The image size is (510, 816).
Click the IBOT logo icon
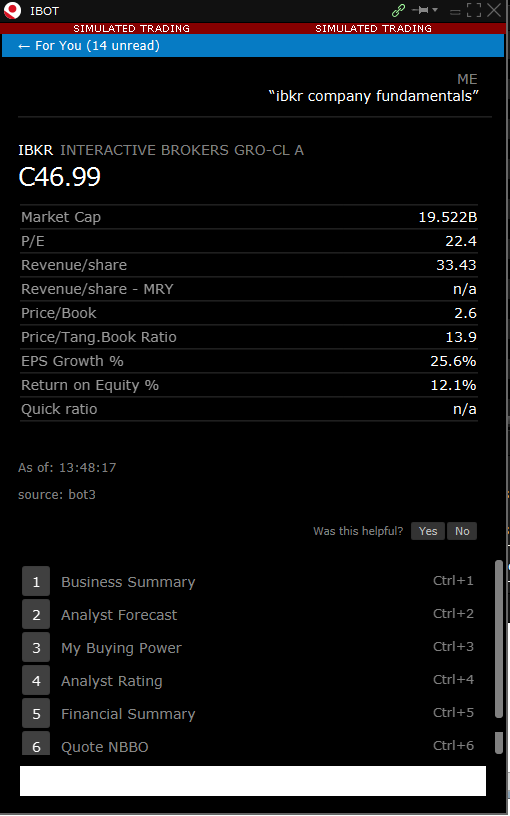point(12,10)
